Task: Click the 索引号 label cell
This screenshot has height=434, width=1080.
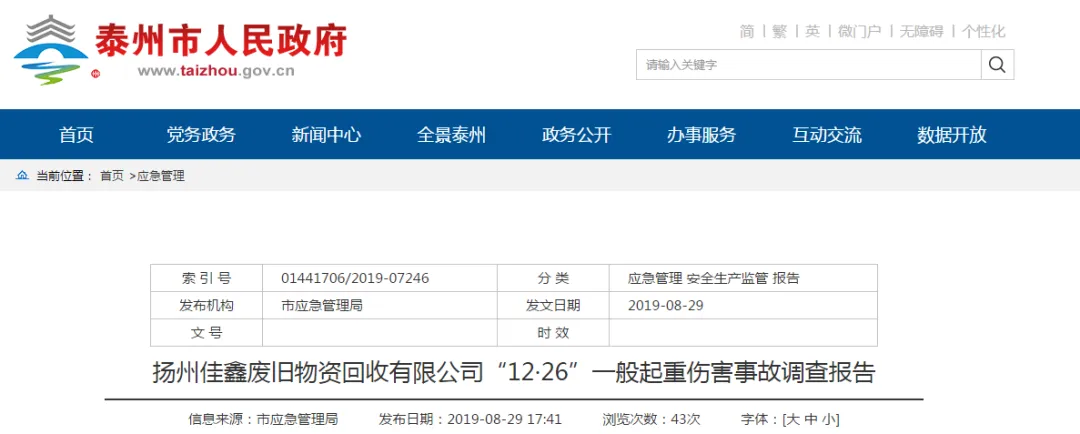Action: [207, 278]
